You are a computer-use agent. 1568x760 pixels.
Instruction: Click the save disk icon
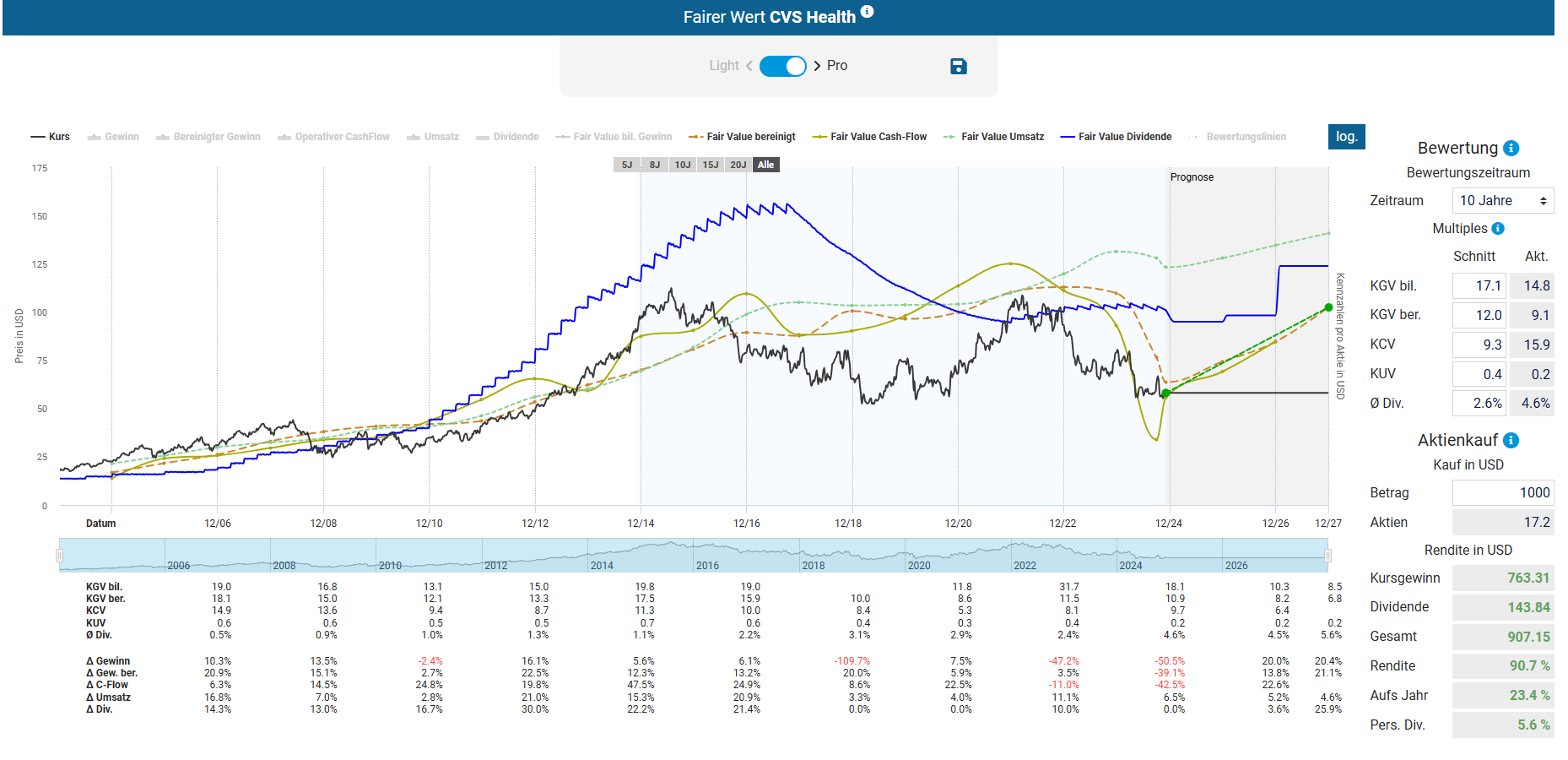click(x=958, y=66)
